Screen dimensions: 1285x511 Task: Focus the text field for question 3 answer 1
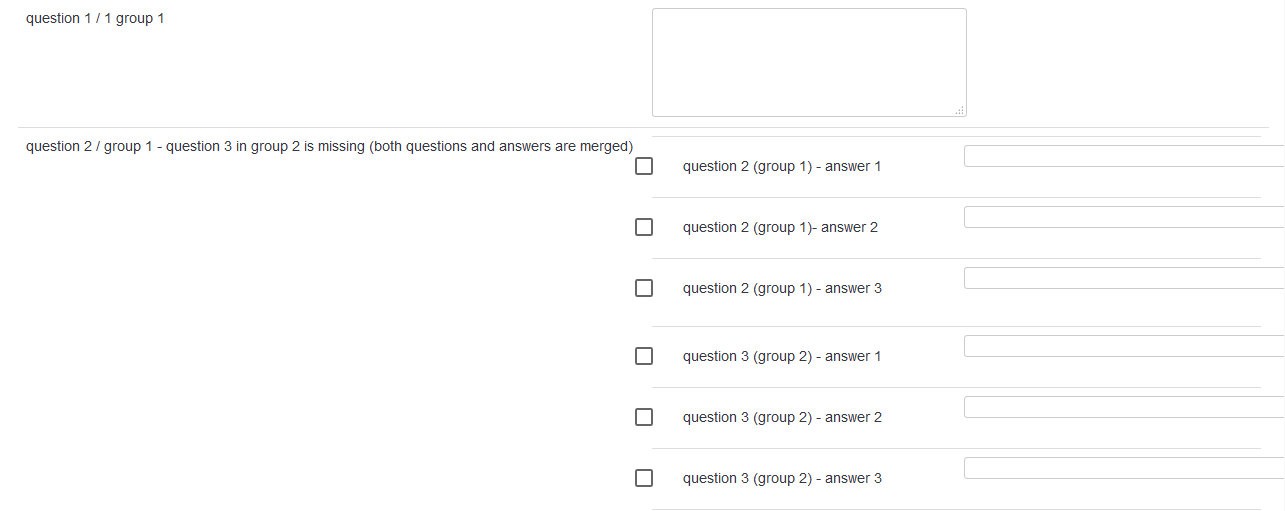click(1123, 346)
